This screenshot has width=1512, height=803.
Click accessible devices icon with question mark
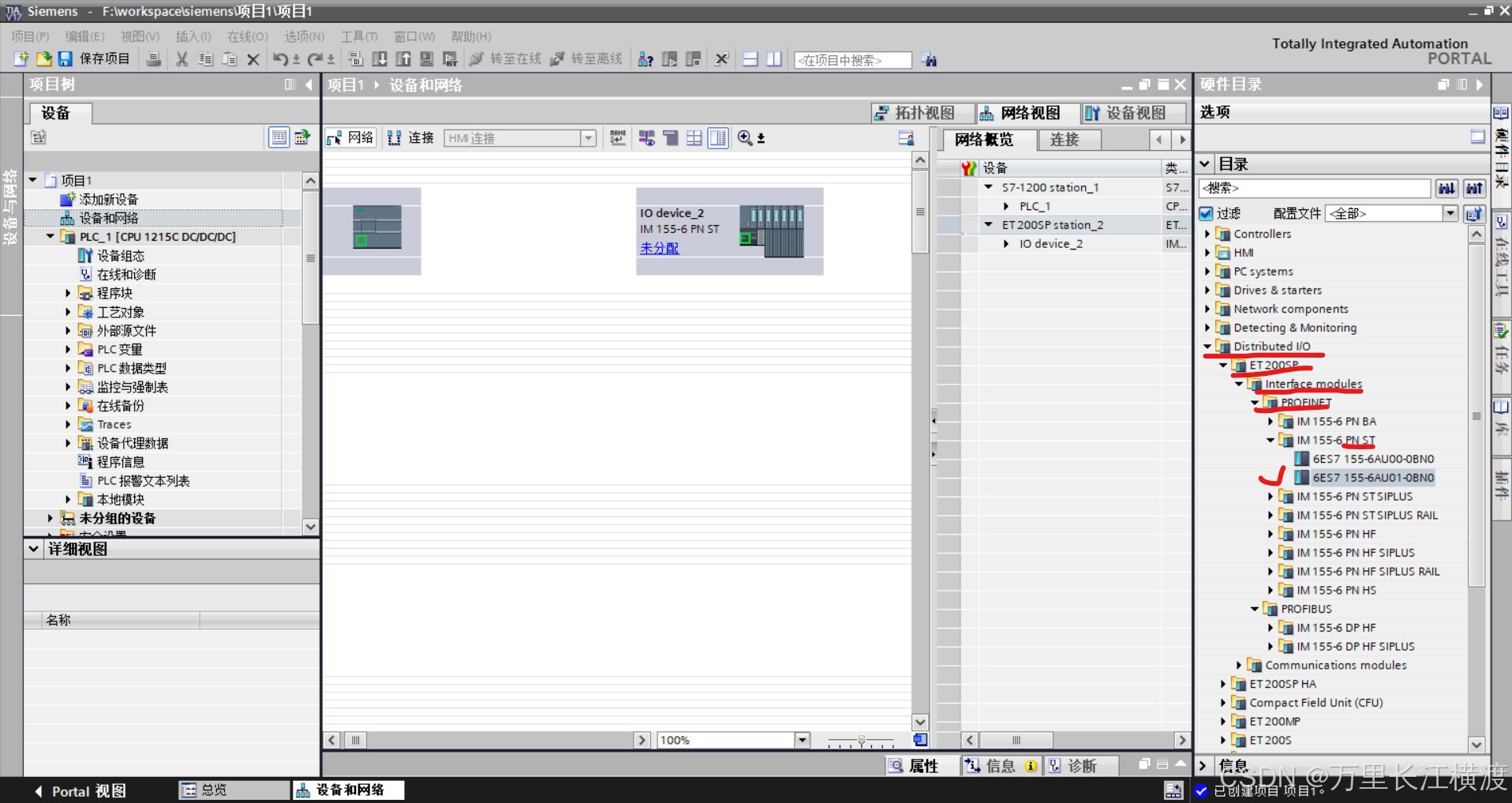(x=646, y=59)
